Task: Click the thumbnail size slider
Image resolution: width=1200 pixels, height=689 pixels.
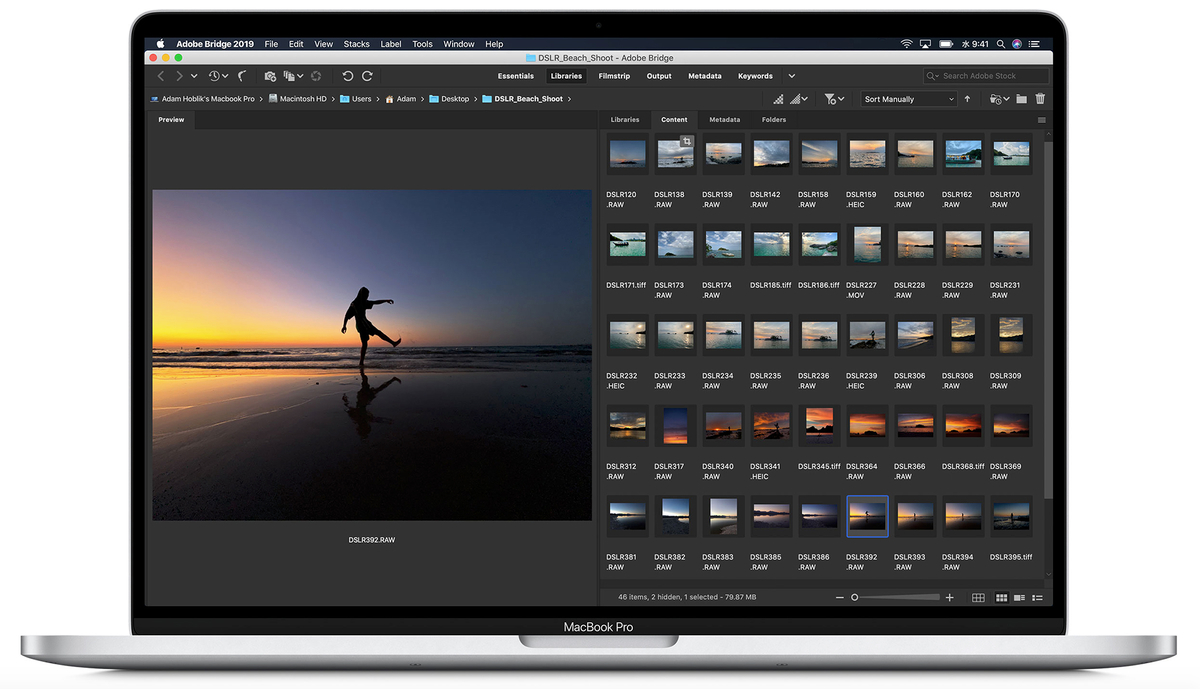Action: coord(897,598)
